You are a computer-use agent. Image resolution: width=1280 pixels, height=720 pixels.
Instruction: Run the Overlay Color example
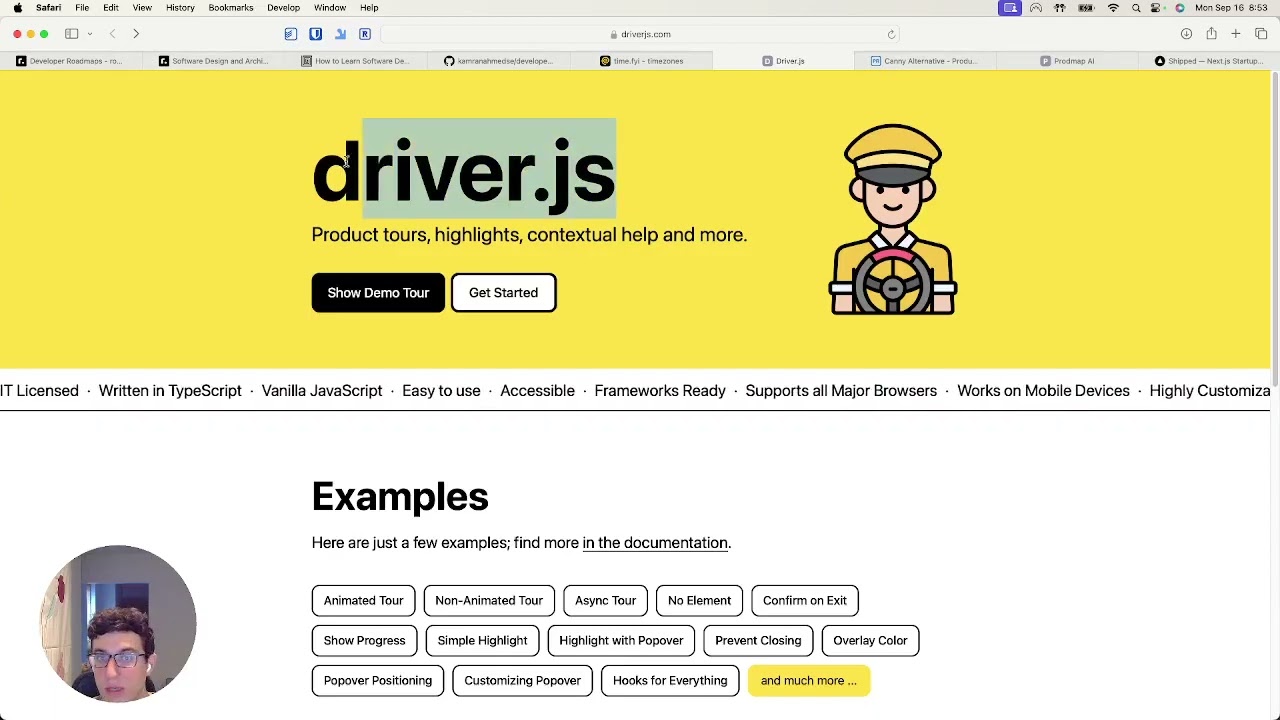[870, 641]
